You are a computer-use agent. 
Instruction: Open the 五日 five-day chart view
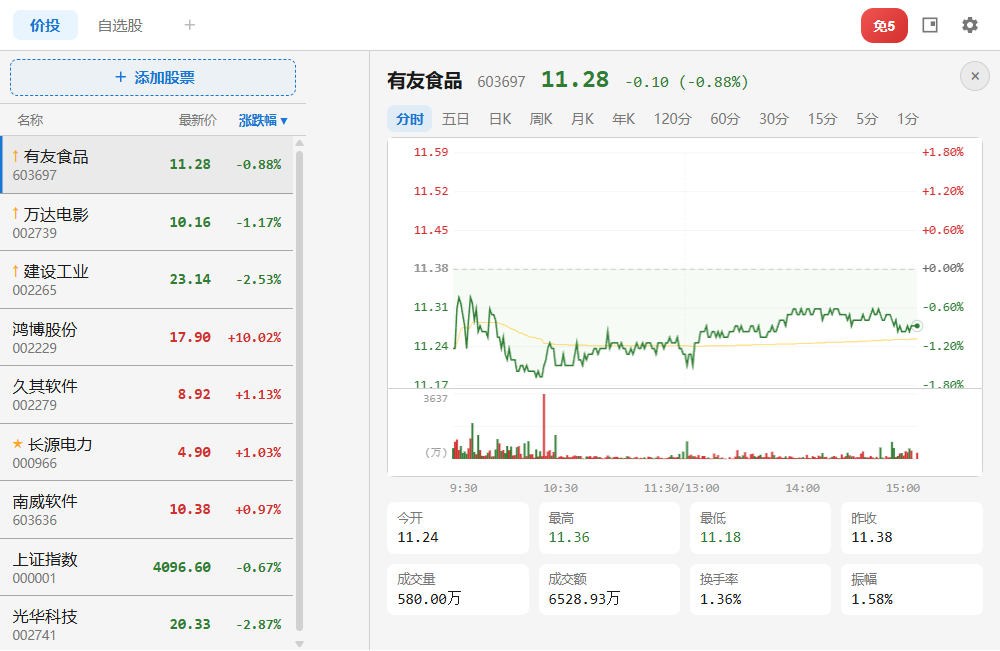tap(455, 118)
